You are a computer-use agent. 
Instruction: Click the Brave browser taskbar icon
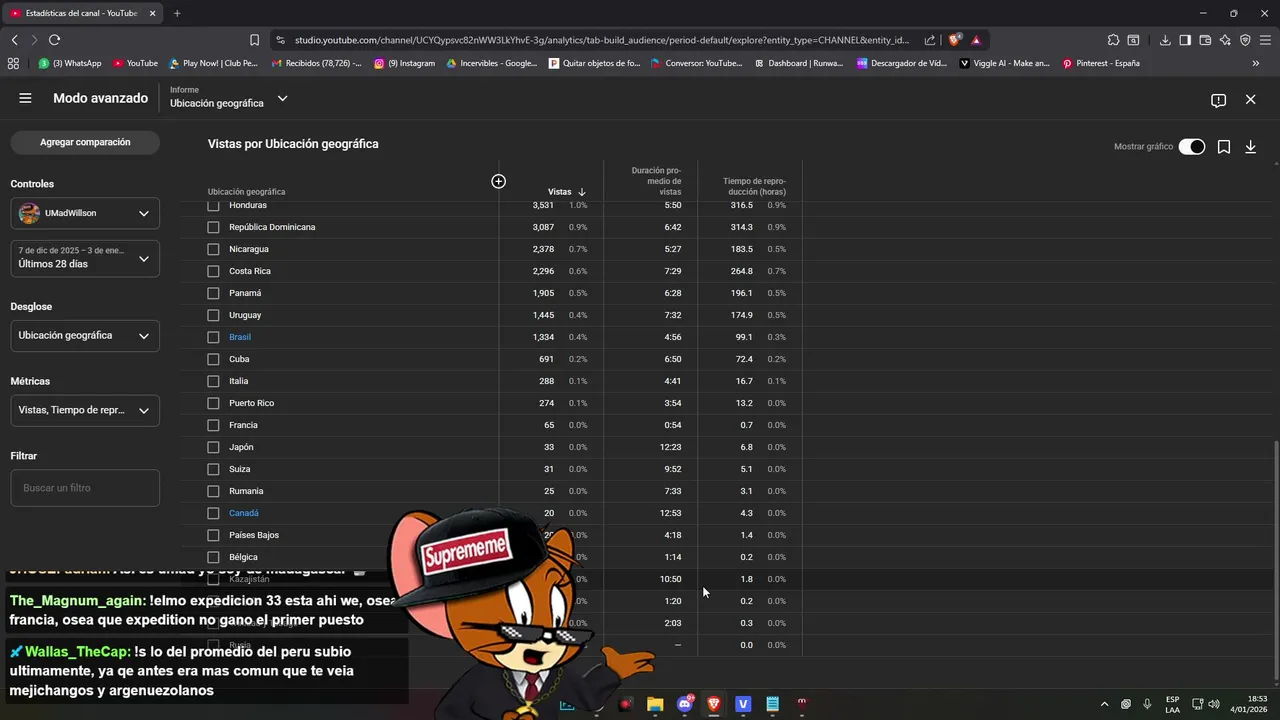tap(714, 704)
